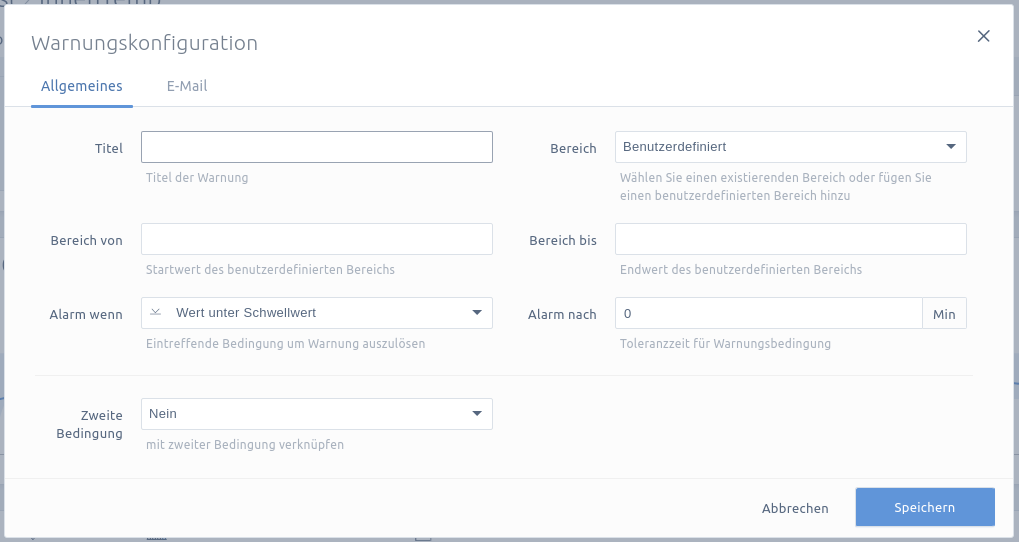Click the caret arrow of the Alarm wenn dropdown
1019x542 pixels.
(477, 313)
